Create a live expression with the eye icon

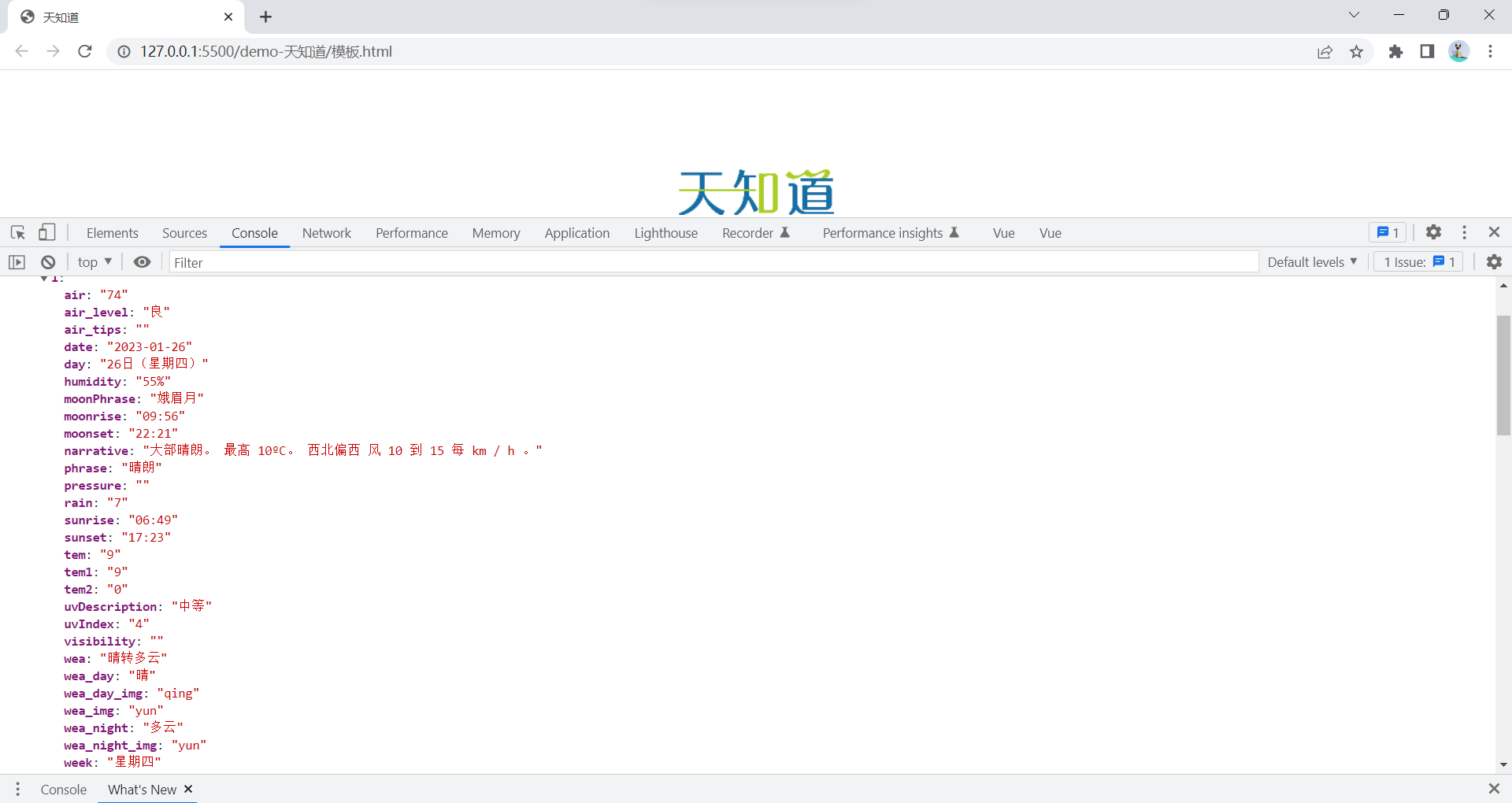pos(142,261)
